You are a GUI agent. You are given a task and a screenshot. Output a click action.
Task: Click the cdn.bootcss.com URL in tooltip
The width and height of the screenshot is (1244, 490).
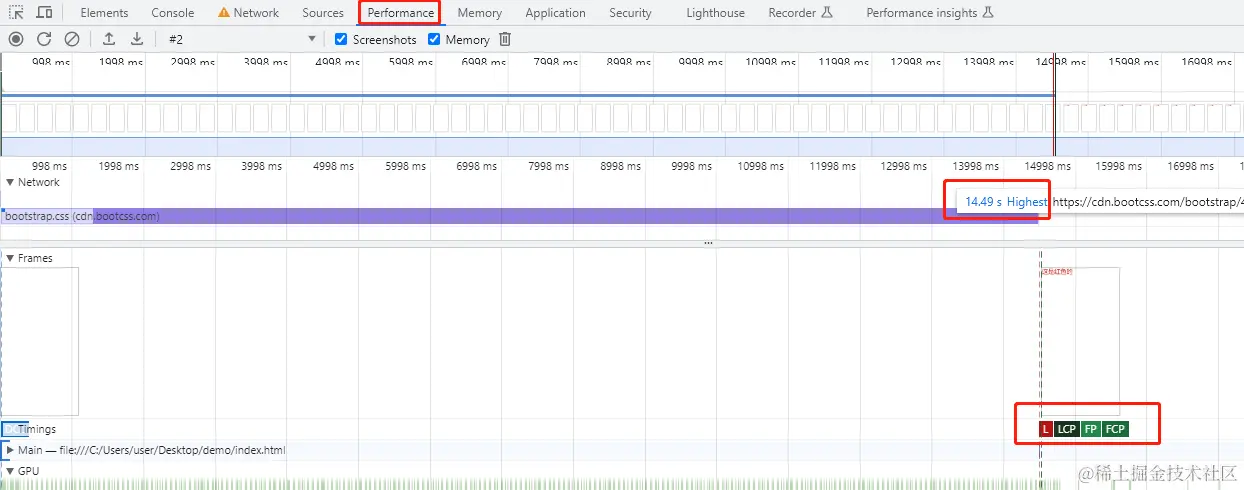coord(1148,202)
